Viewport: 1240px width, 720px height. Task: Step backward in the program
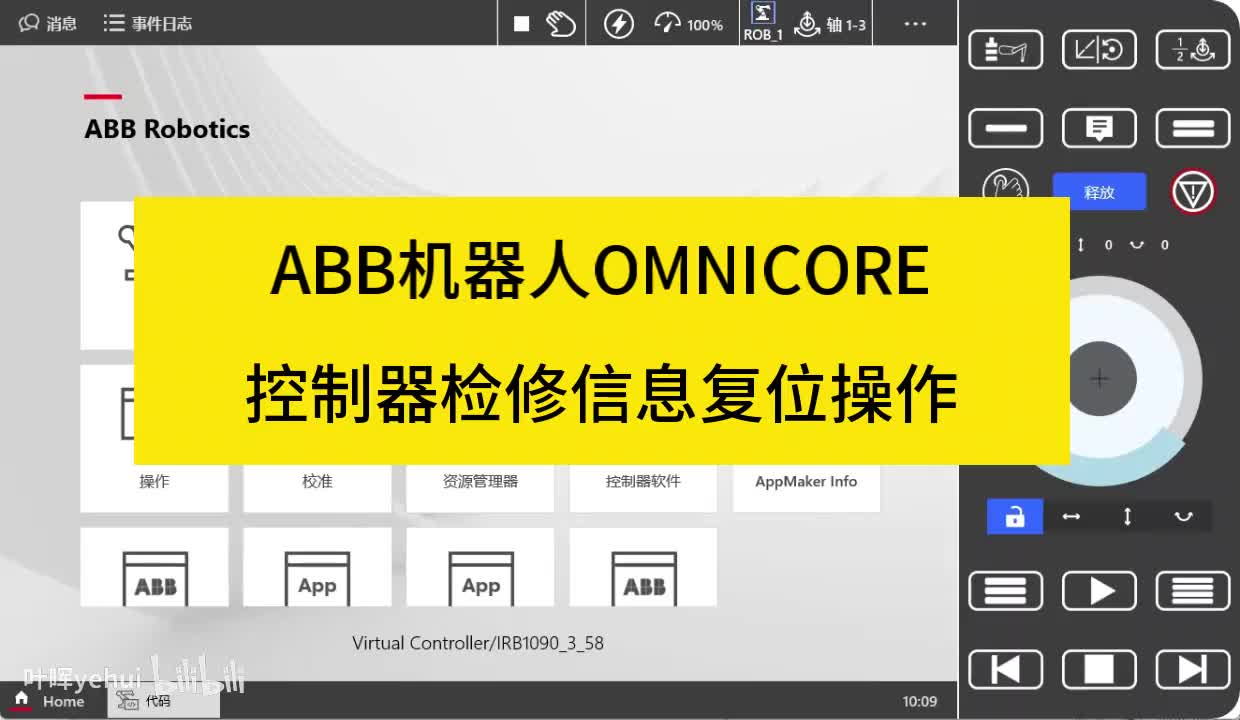pos(1005,669)
